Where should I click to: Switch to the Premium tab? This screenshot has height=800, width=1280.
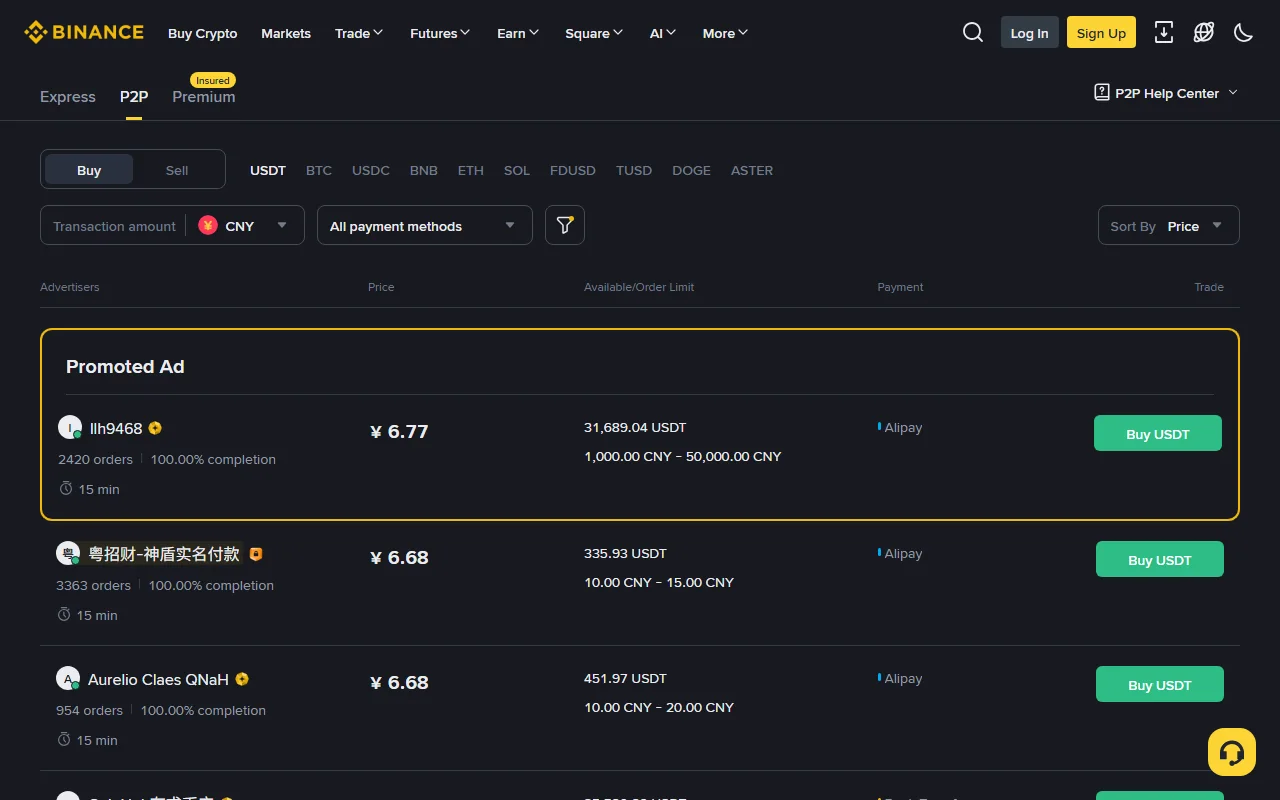click(x=204, y=96)
